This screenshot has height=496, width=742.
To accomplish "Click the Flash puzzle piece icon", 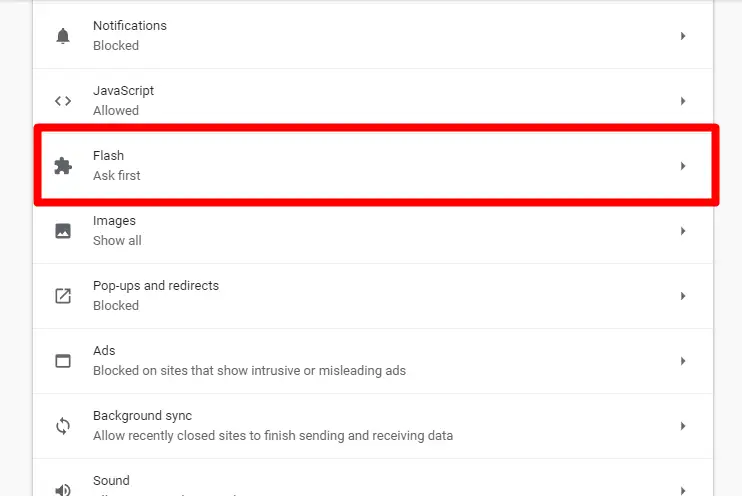I will [63, 166].
